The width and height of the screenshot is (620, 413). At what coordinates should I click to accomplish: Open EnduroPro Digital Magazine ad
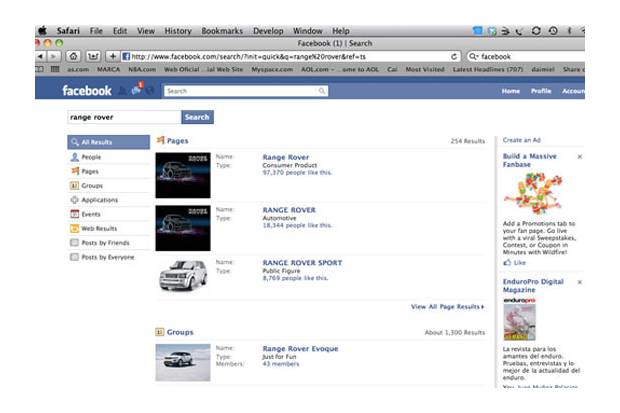click(x=533, y=286)
